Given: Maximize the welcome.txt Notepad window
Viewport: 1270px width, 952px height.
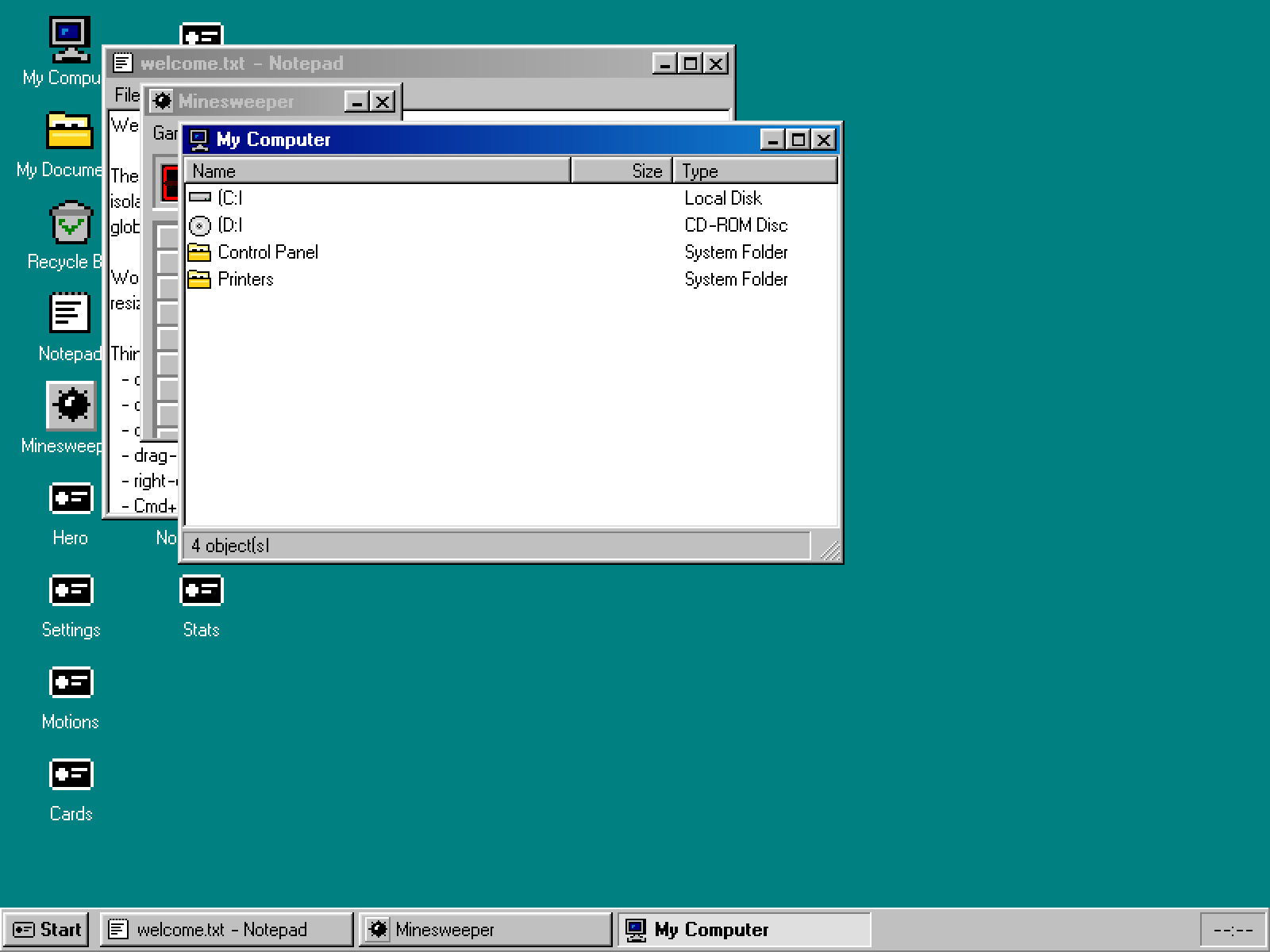Looking at the screenshot, I should (691, 63).
